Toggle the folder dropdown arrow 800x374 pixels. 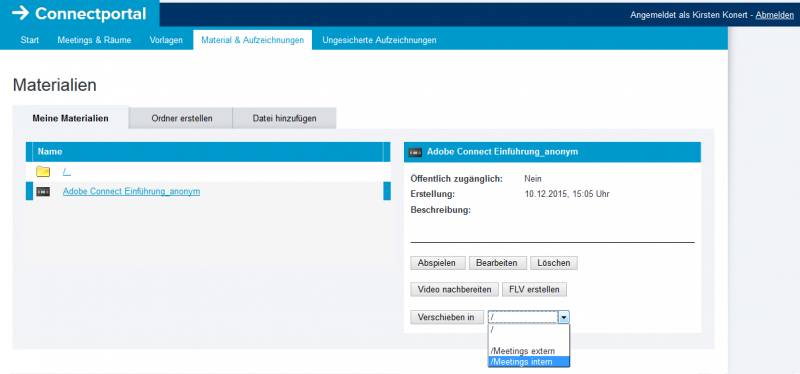[x=564, y=317]
